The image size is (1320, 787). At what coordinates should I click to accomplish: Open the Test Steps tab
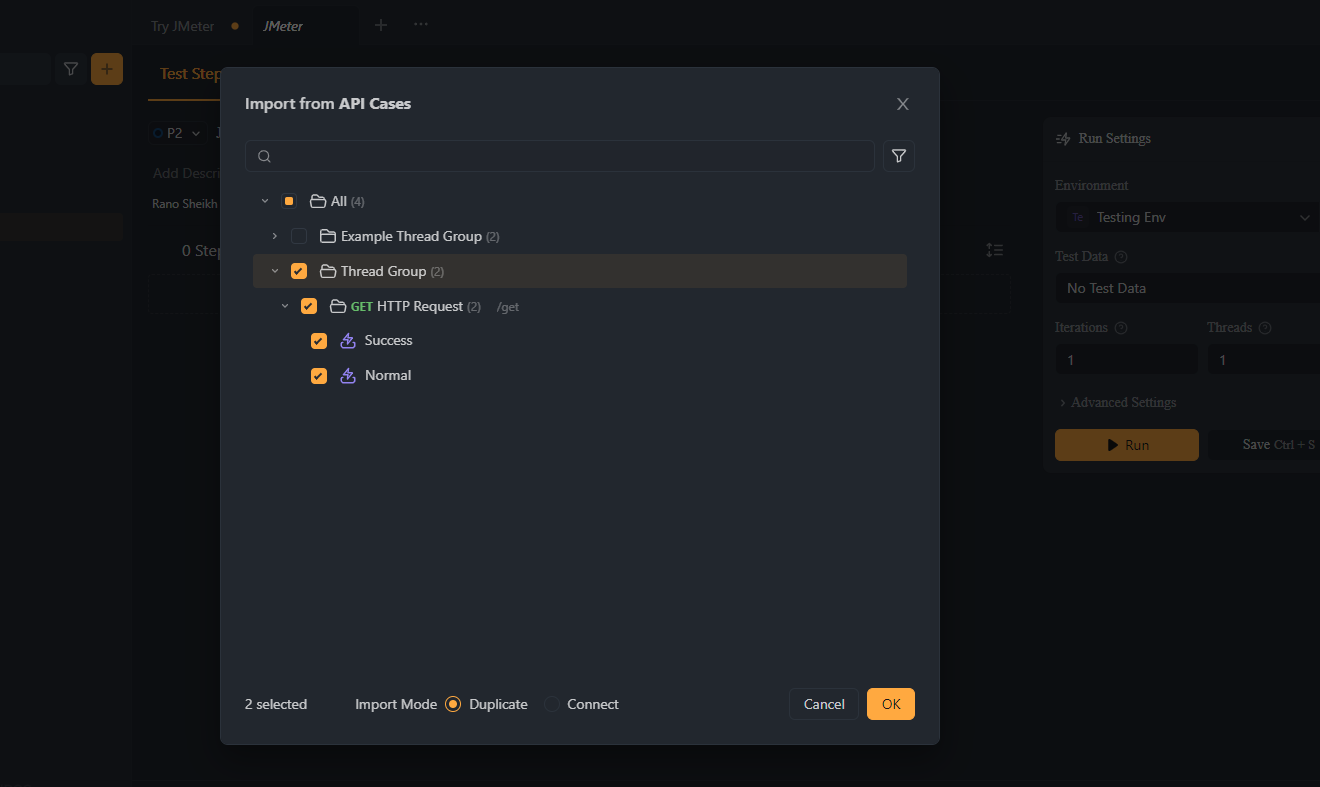(190, 74)
